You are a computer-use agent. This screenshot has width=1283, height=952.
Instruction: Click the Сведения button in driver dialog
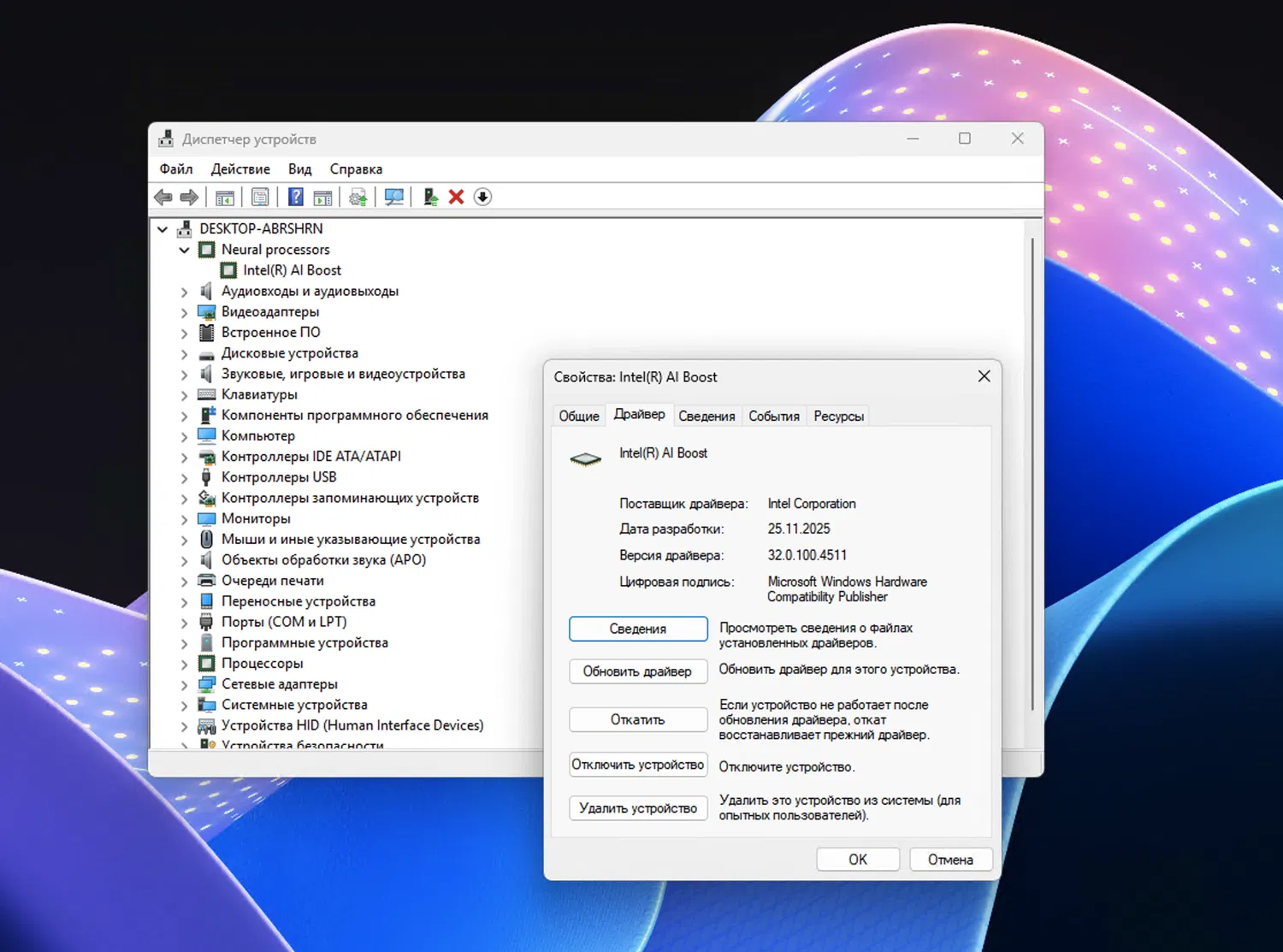(637, 629)
